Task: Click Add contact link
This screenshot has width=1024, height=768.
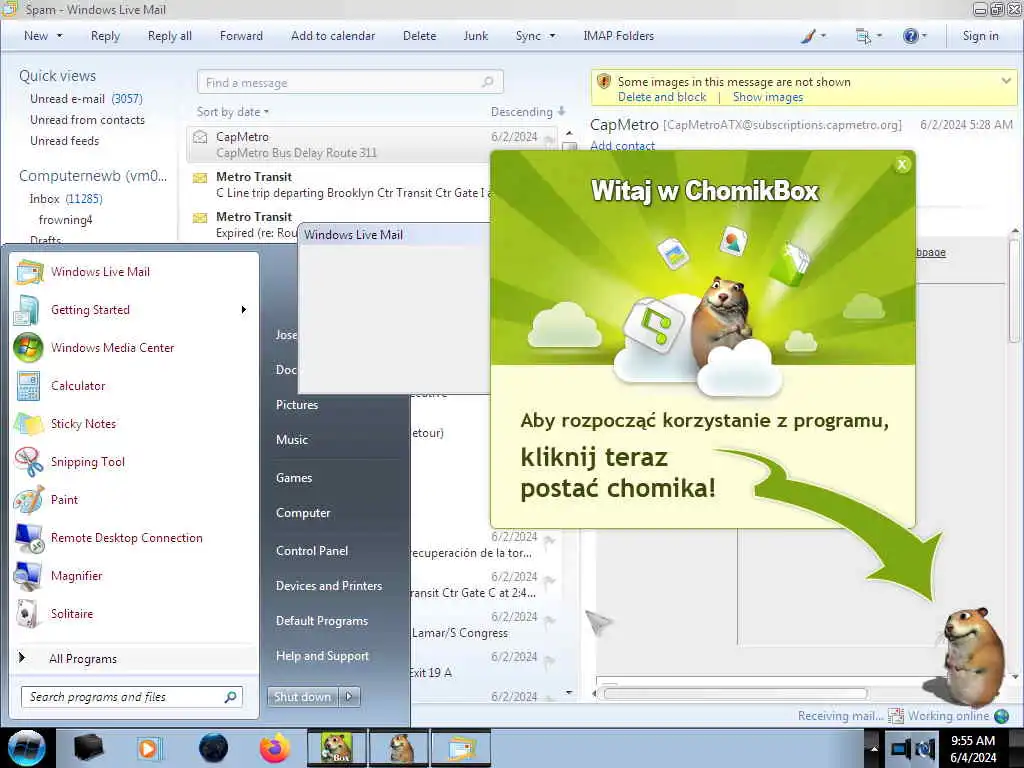Action: point(622,145)
